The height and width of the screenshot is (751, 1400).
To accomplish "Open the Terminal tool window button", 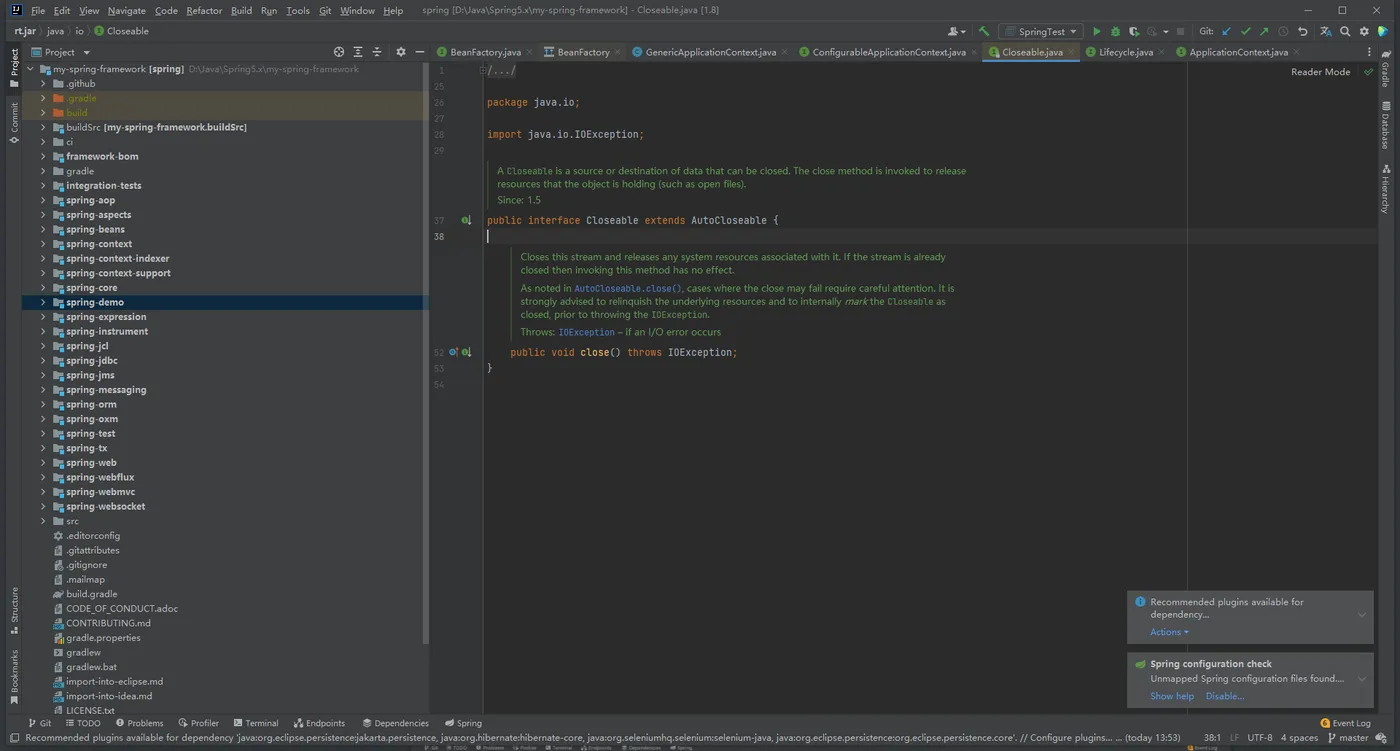I will (255, 723).
